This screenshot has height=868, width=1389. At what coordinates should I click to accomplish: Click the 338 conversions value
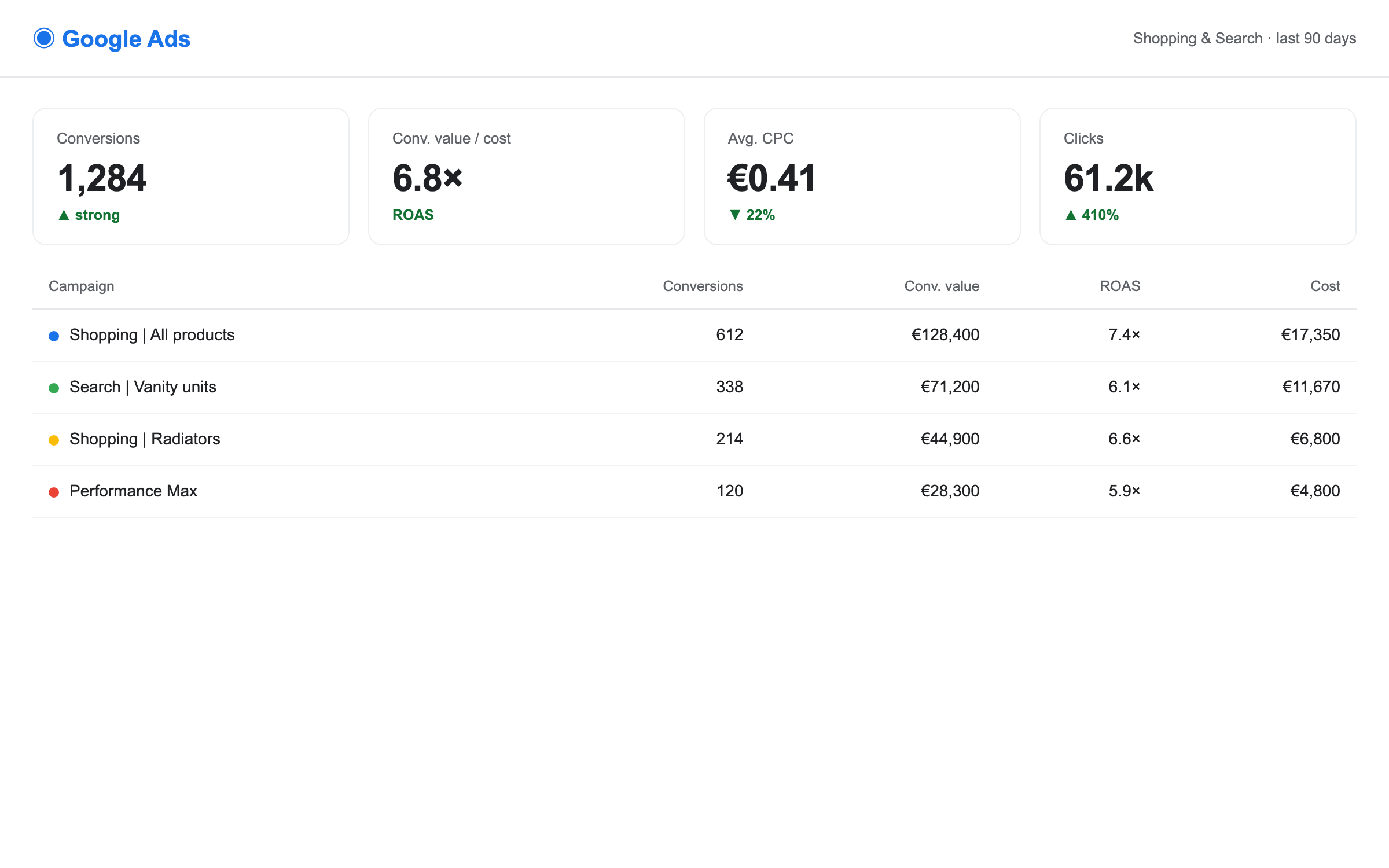click(729, 387)
